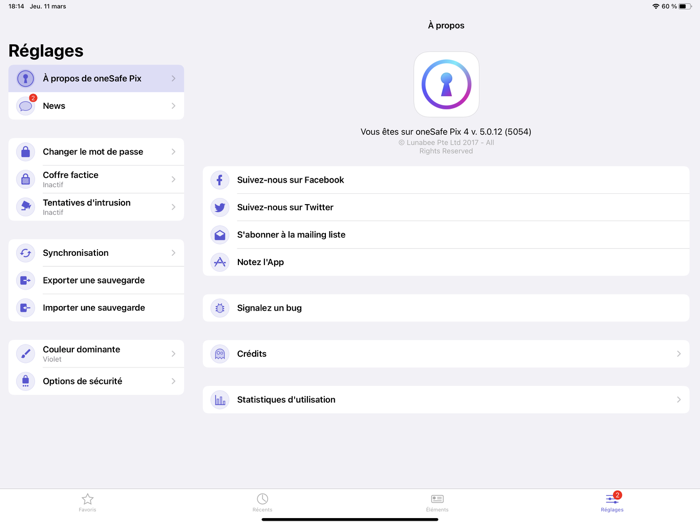Viewport: 700px width, 525px height.
Task: Open the Réglages tab
Action: 612,502
